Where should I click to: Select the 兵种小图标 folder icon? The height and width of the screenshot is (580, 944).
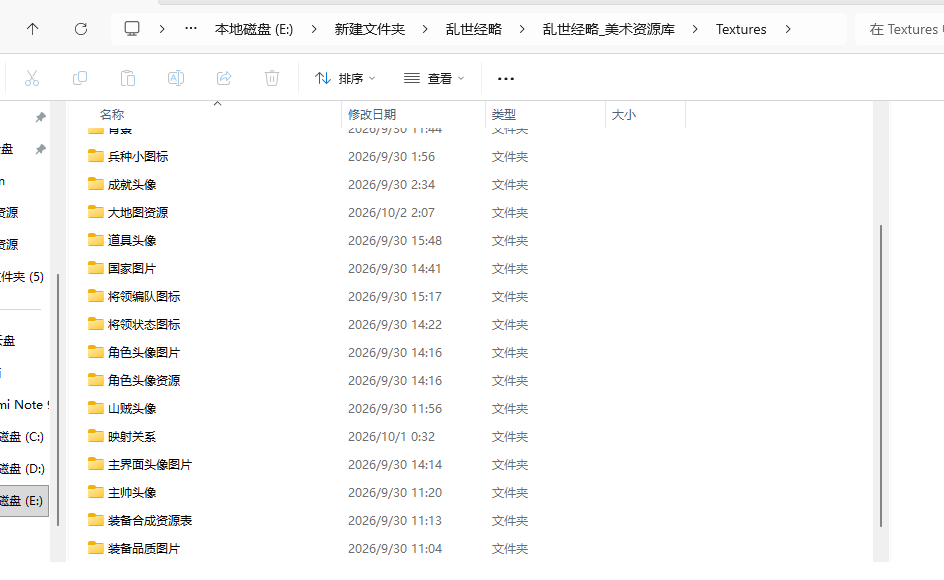(96, 156)
